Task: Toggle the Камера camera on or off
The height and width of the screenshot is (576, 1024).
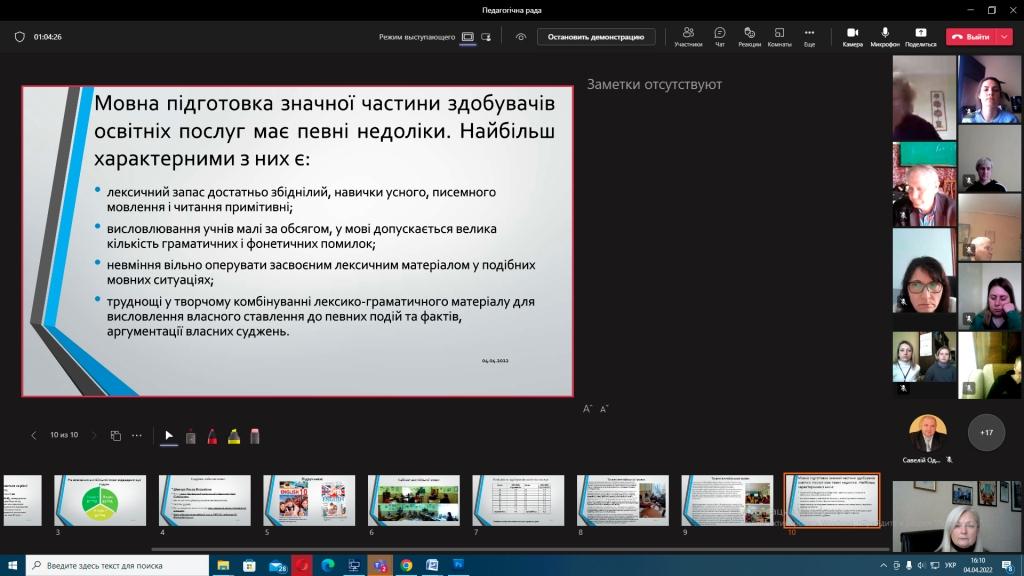Action: click(852, 36)
